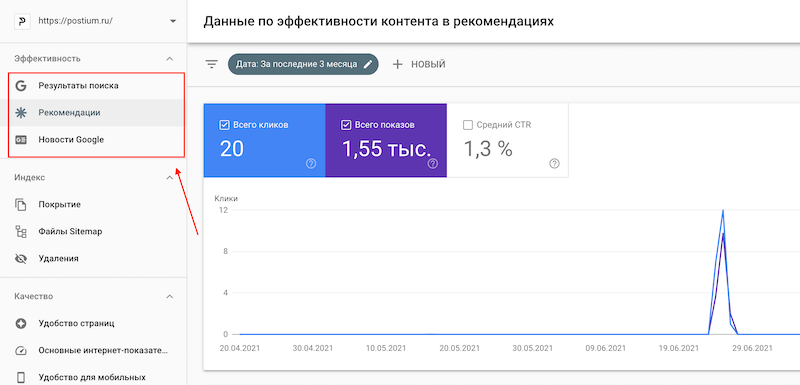Enable the Средний CTR checkbox
The image size is (800, 385).
pos(467,125)
